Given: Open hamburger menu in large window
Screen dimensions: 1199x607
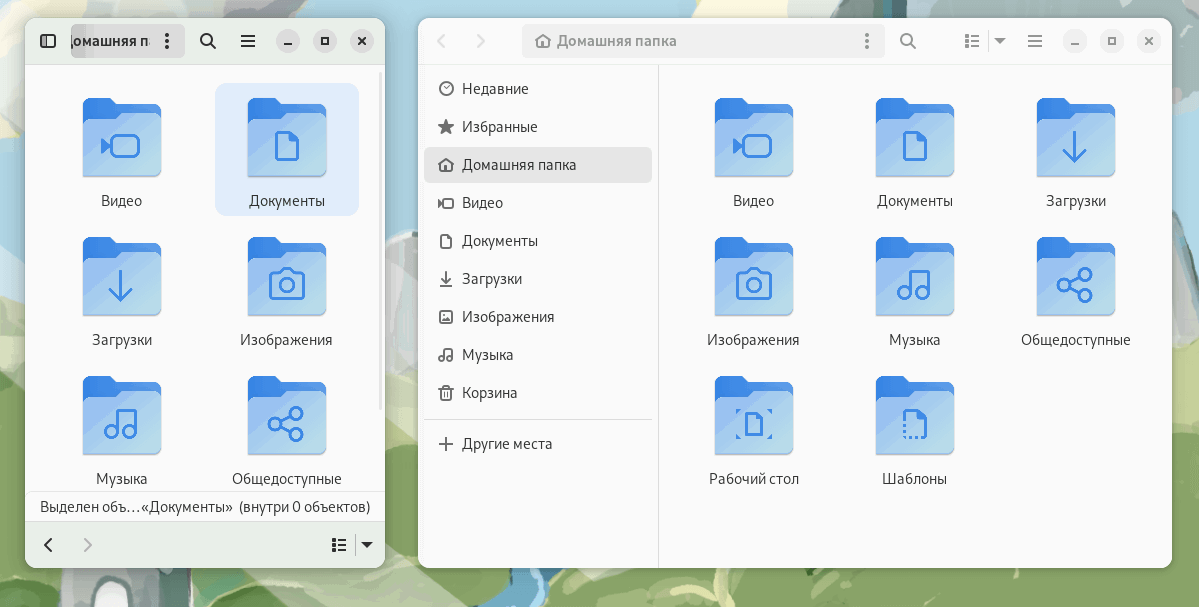Looking at the screenshot, I should coord(1035,41).
